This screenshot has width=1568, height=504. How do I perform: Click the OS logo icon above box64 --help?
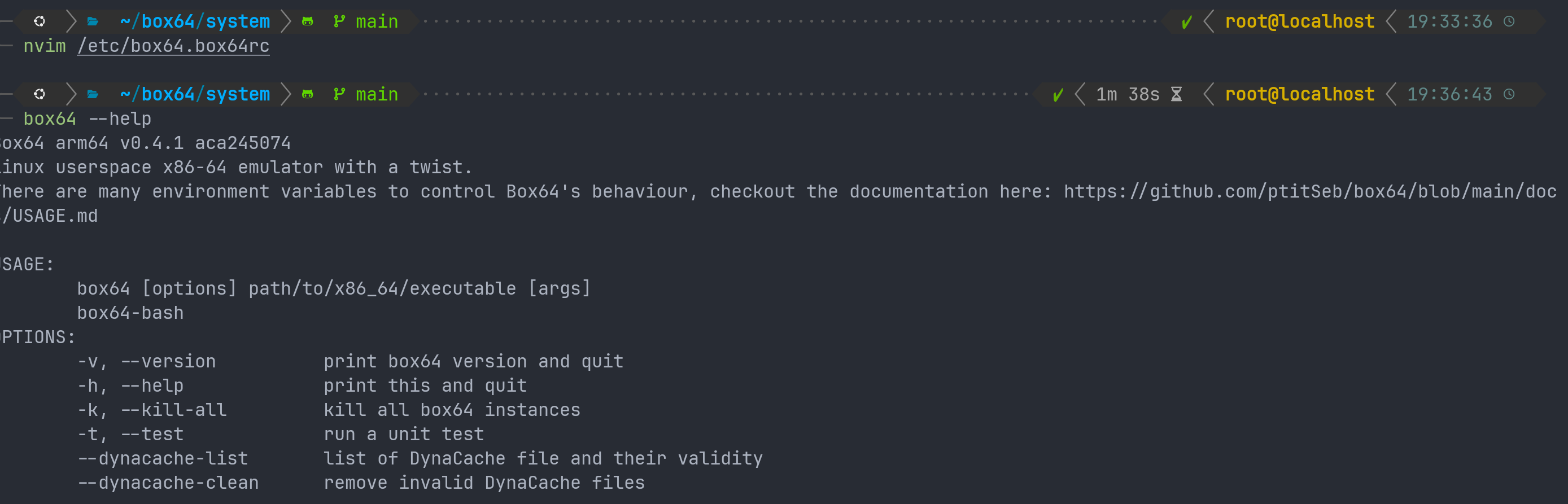click(x=40, y=94)
